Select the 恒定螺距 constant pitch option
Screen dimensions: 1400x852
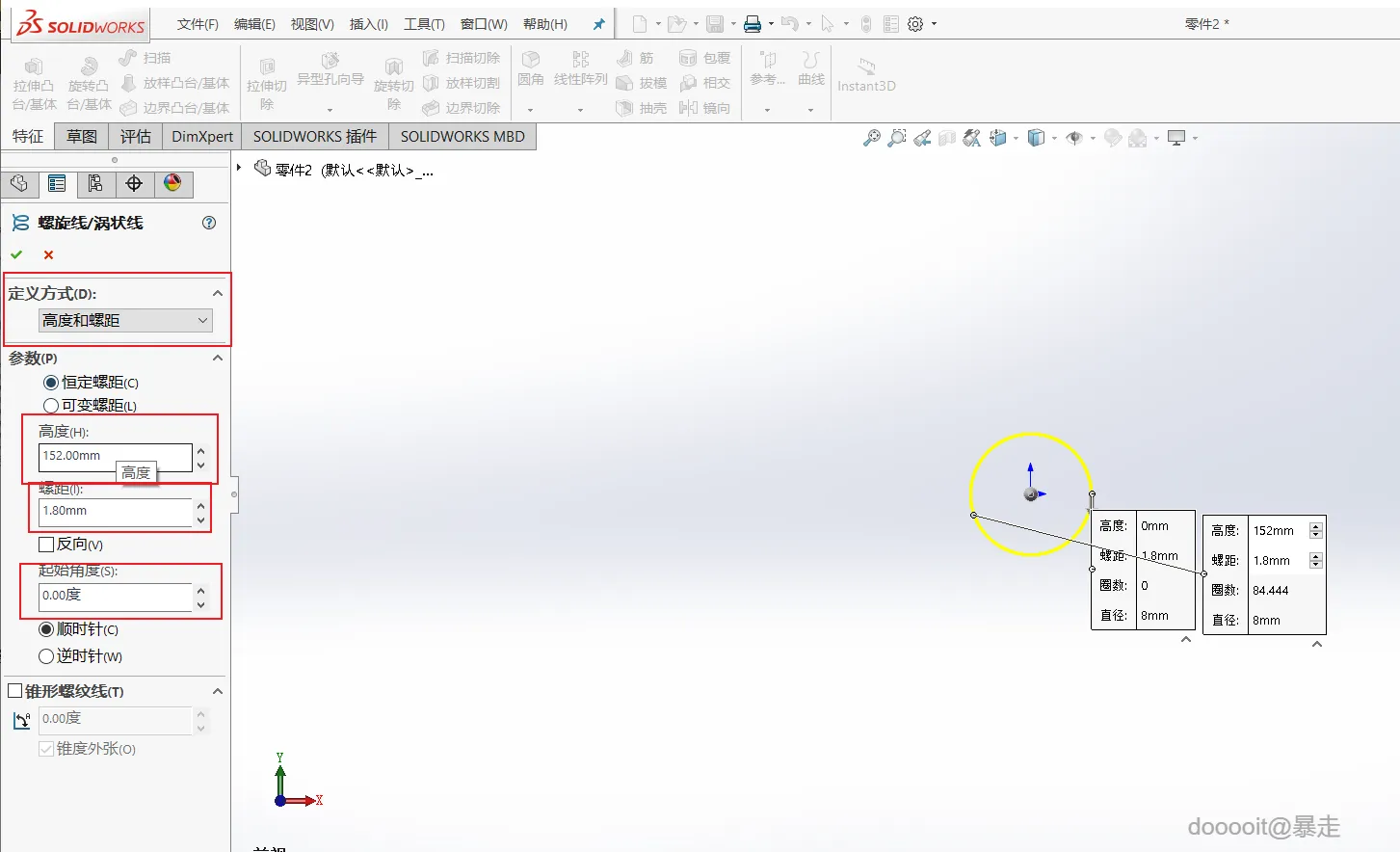[x=51, y=383]
